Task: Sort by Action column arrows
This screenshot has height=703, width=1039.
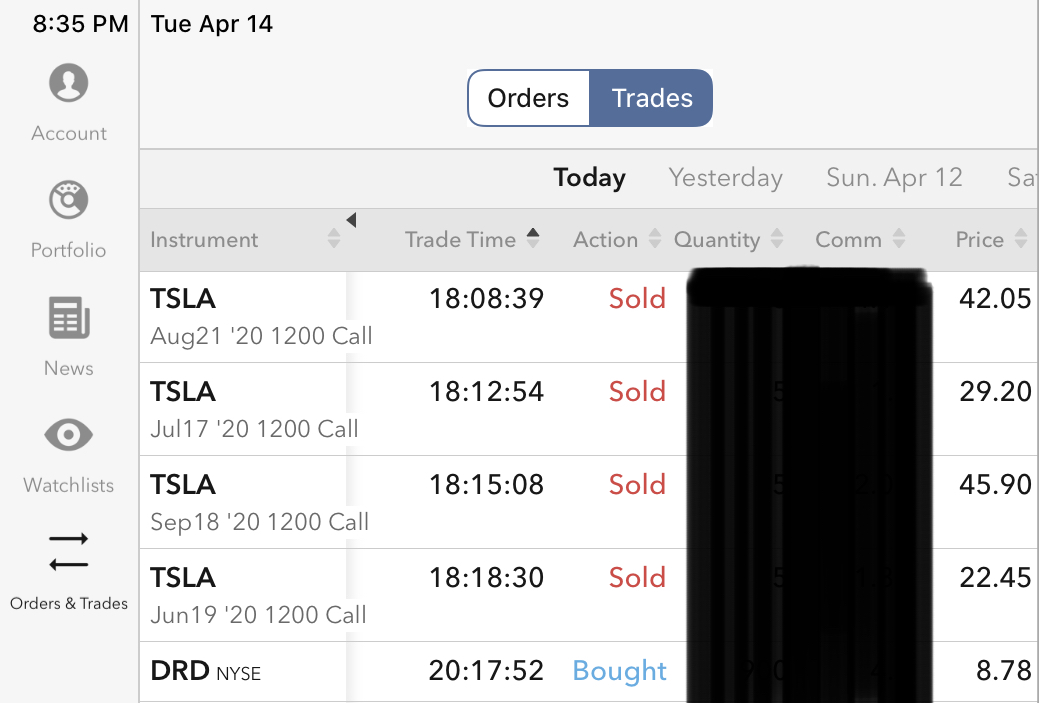Action: 655,239
